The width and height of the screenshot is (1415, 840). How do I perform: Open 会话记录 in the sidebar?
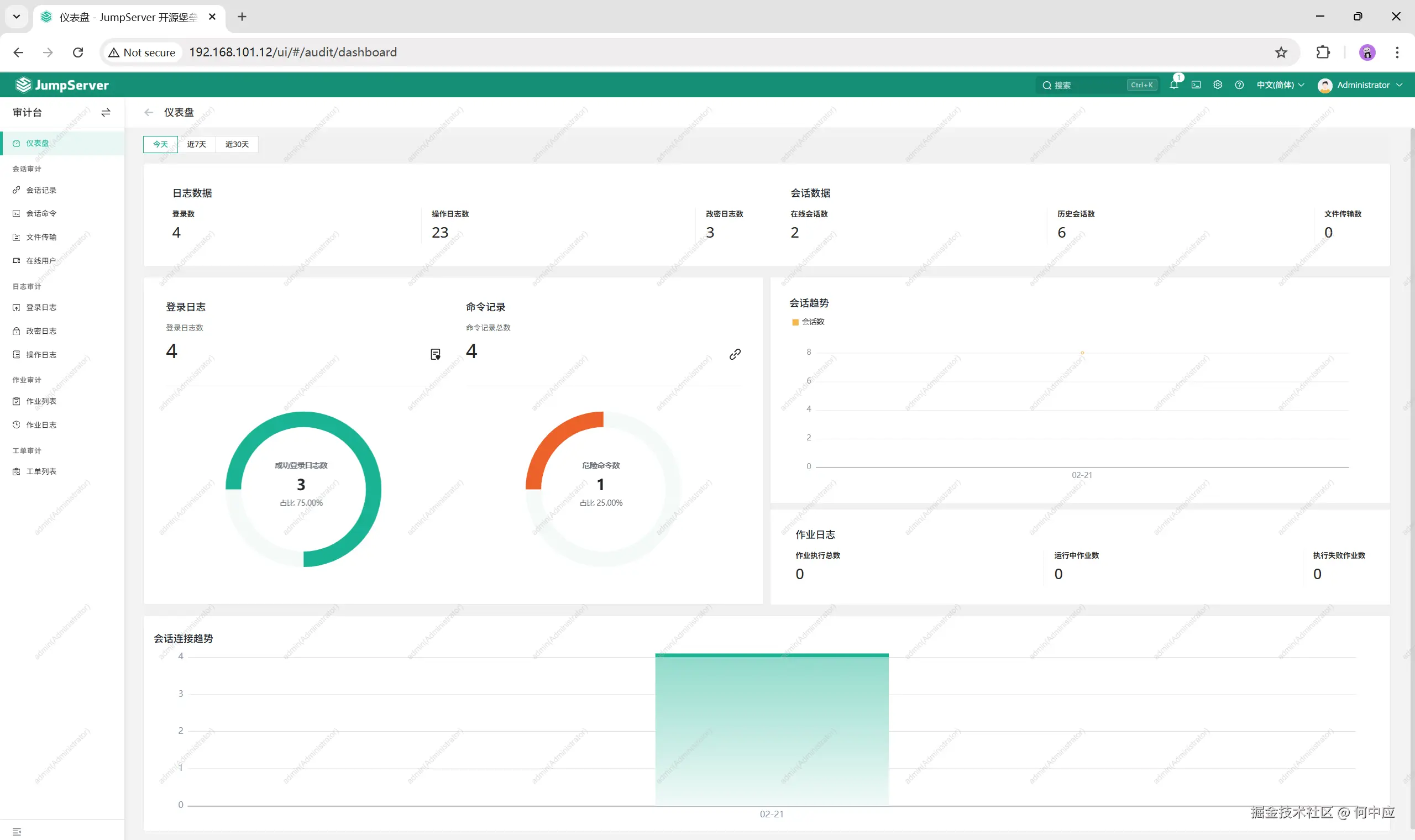point(41,190)
